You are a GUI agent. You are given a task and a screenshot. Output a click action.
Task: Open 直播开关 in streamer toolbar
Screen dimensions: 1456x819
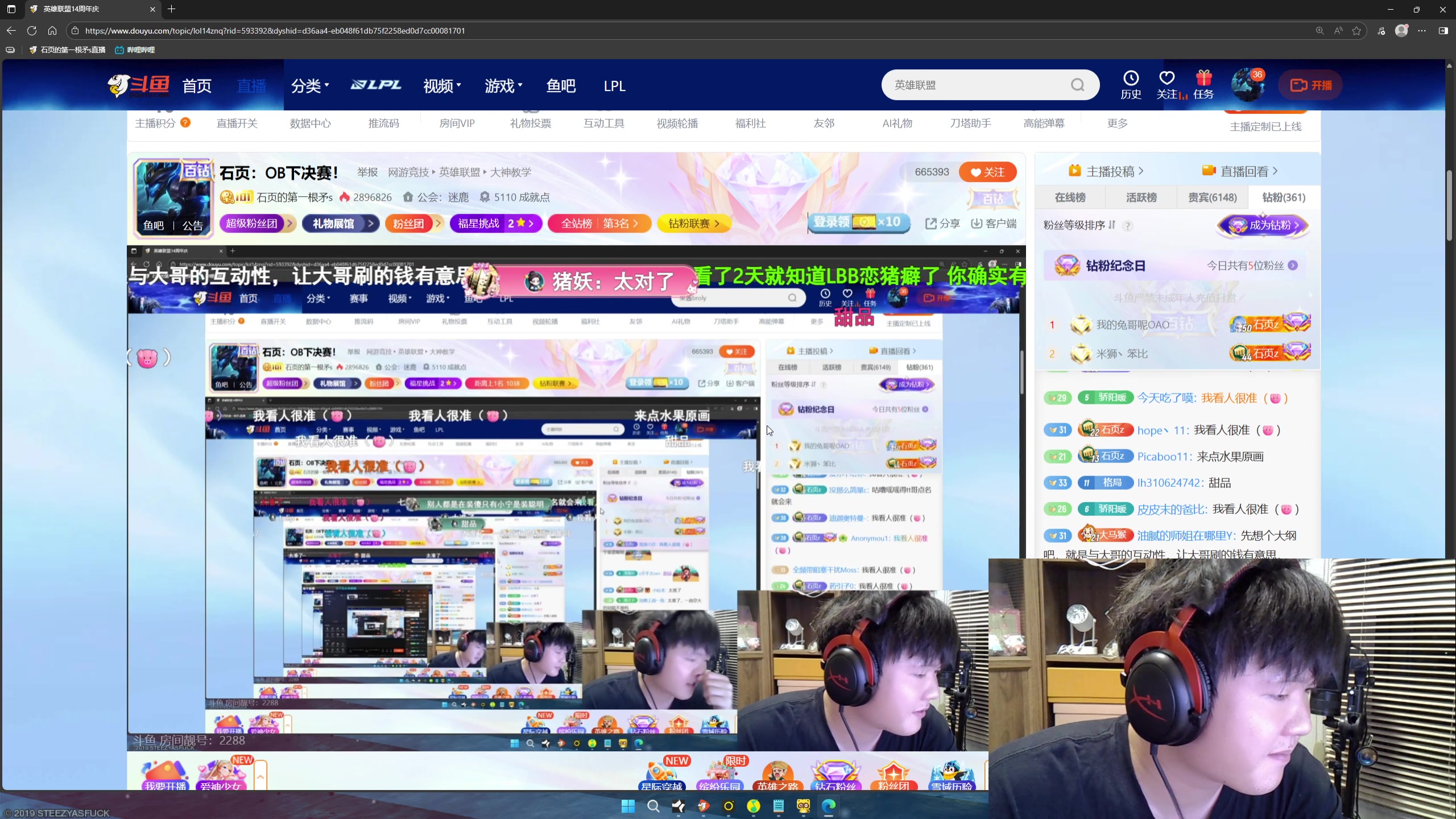click(237, 123)
